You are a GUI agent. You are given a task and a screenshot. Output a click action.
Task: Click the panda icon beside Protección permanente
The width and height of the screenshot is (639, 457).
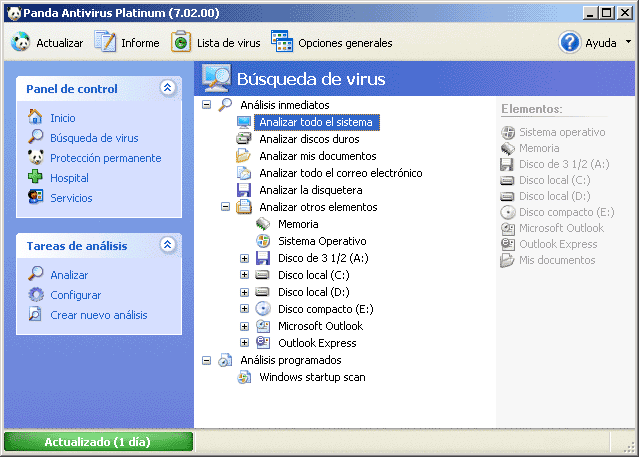point(35,157)
